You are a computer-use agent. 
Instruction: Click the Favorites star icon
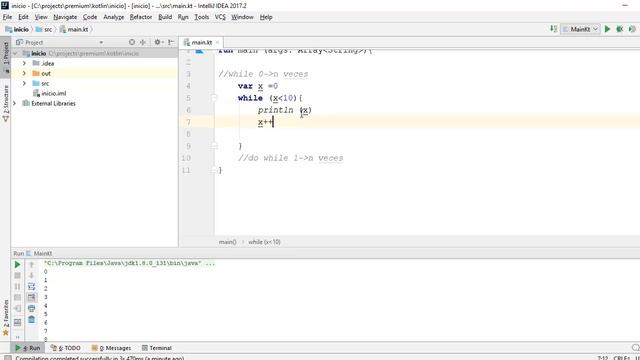click(x=6, y=333)
